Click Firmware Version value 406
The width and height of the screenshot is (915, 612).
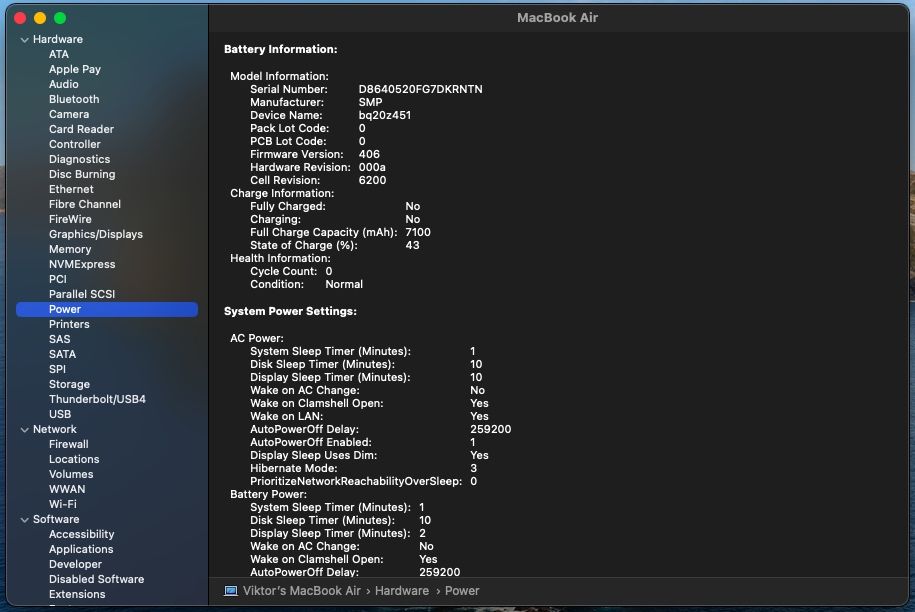pos(369,154)
